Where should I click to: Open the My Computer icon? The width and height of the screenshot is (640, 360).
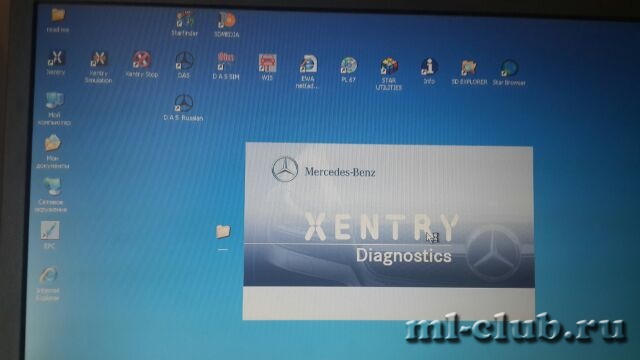[54, 109]
